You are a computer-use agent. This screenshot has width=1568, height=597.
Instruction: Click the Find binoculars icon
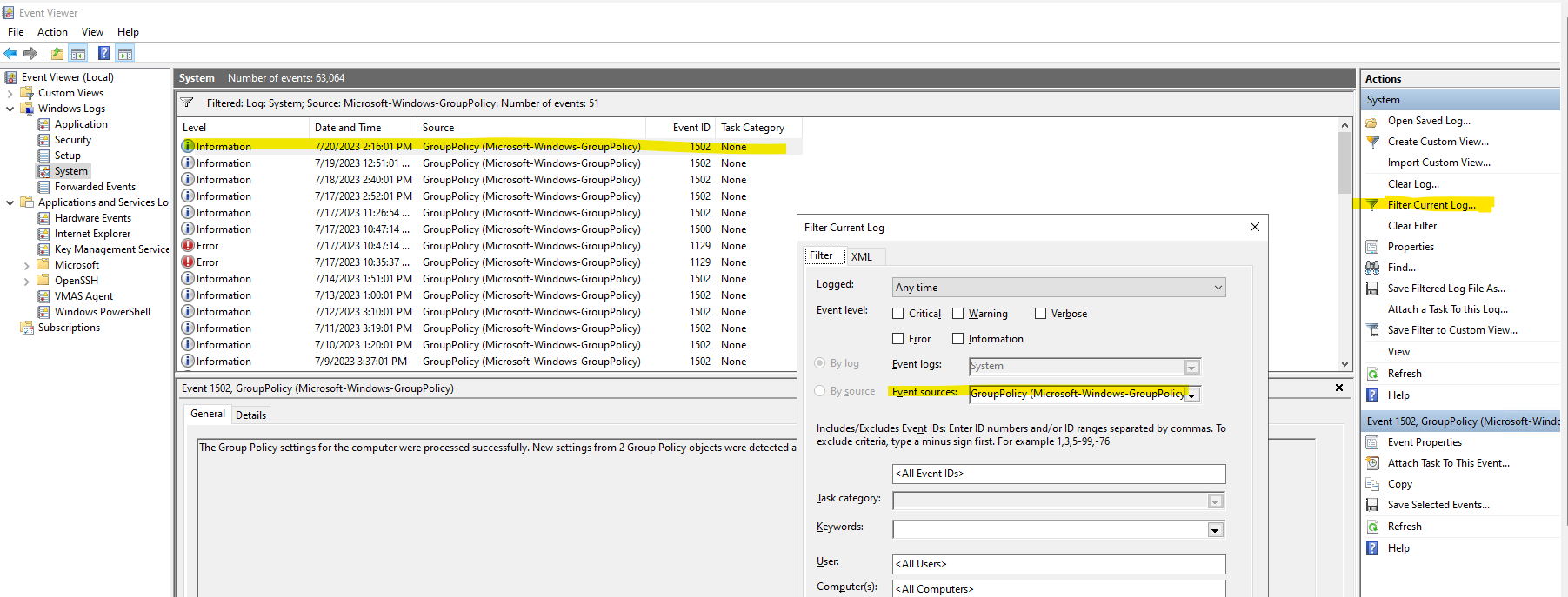coord(1372,268)
